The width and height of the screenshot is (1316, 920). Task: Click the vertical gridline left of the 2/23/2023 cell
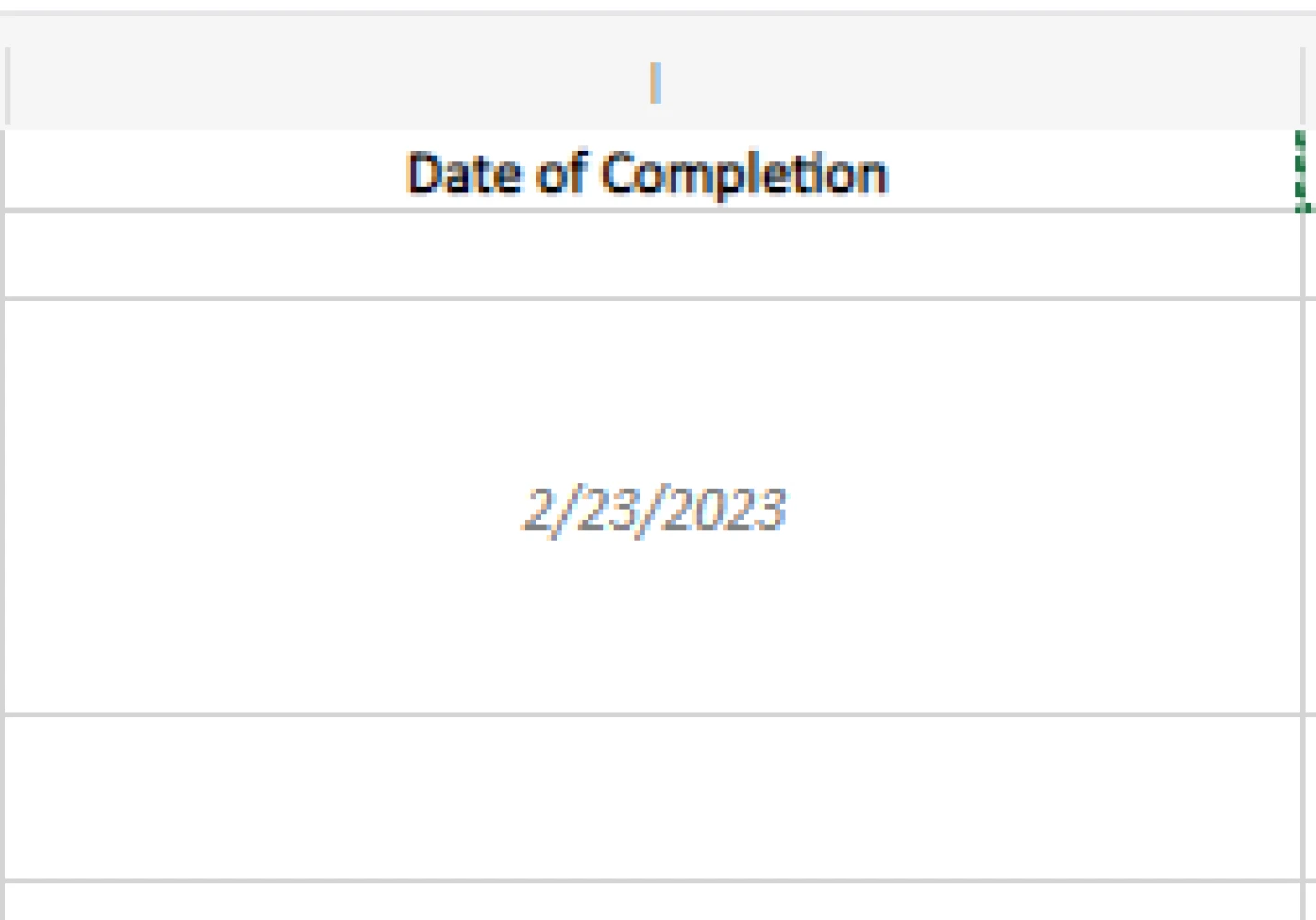pos(3,508)
